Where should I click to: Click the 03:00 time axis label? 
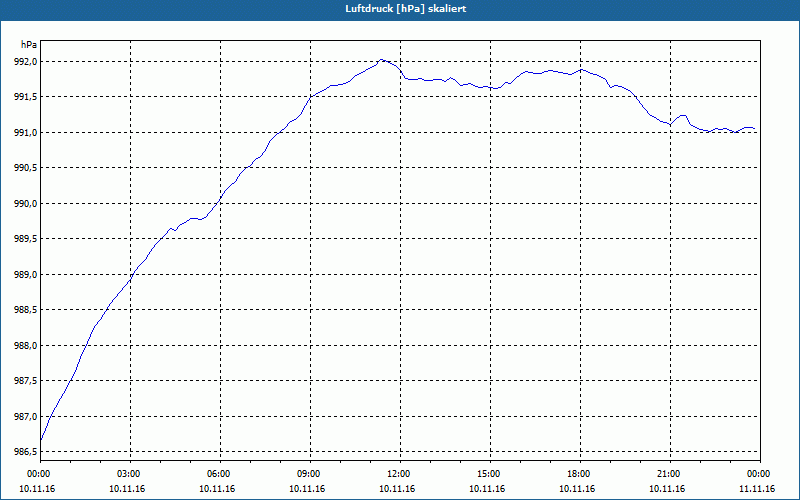point(131,474)
